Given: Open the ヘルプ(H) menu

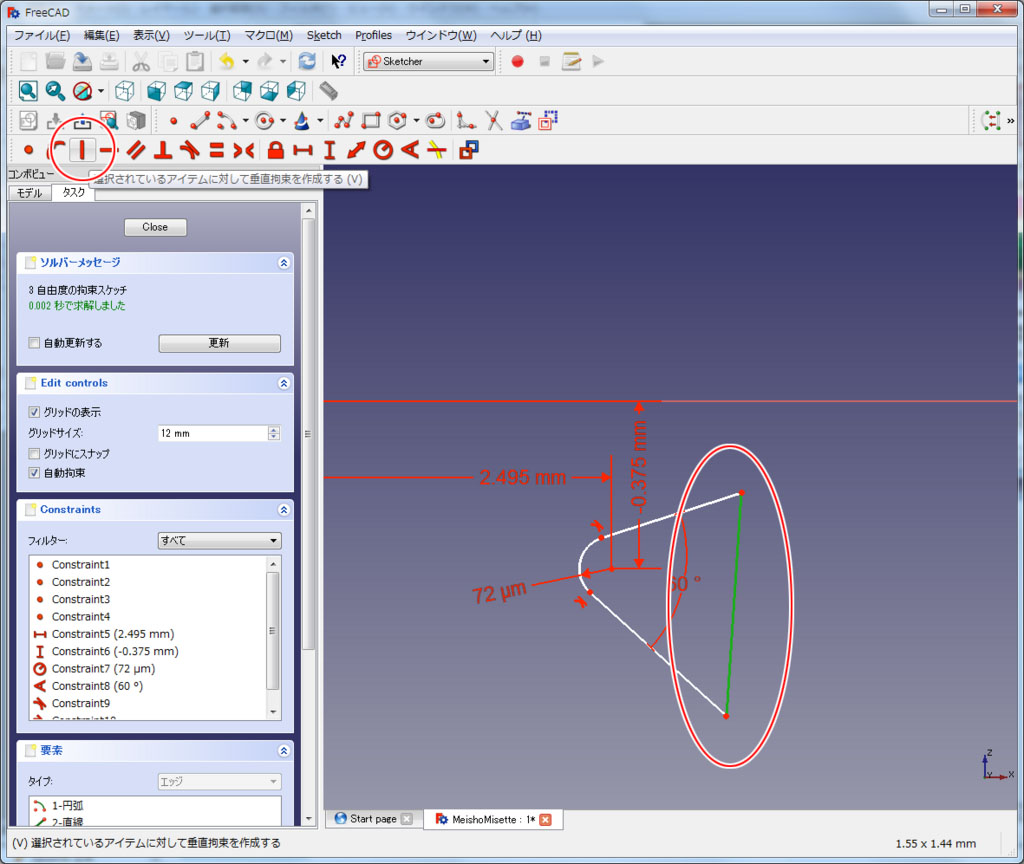Looking at the screenshot, I should point(516,35).
